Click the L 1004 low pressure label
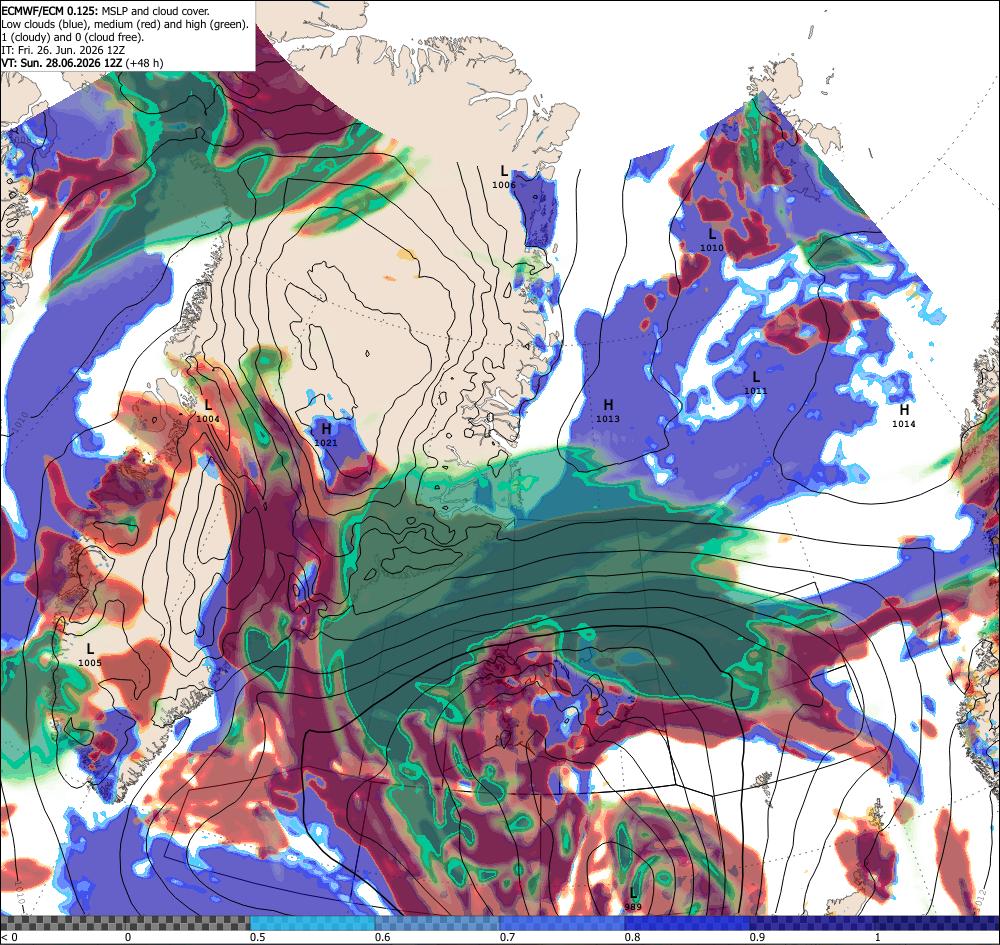Screen dimensions: 1000x945 (x=208, y=411)
